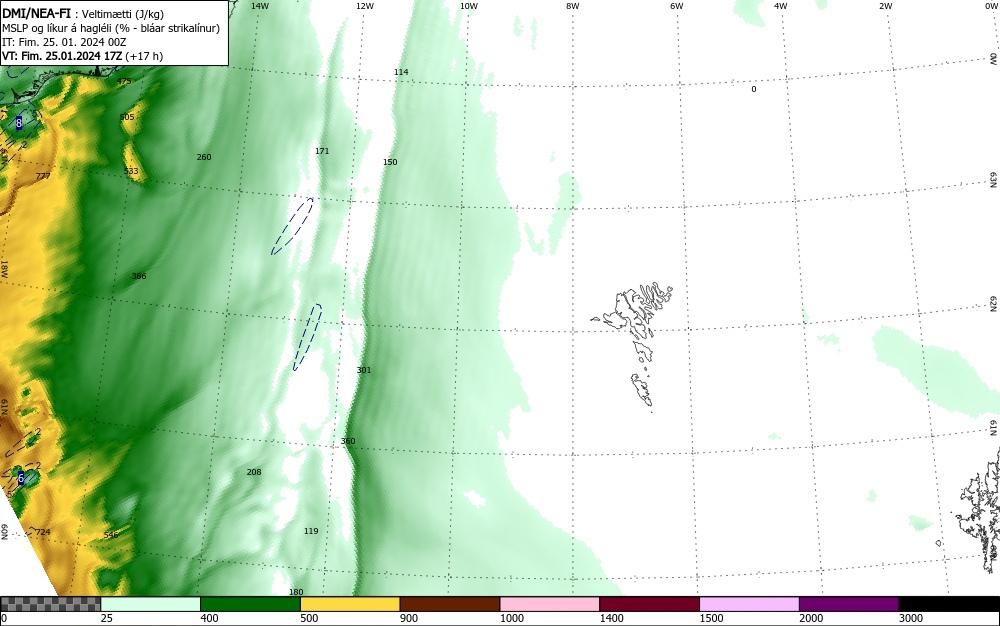The height and width of the screenshot is (626, 1000).
Task: Click the lavender 1500–2000 legend swatch
Action: point(749,604)
